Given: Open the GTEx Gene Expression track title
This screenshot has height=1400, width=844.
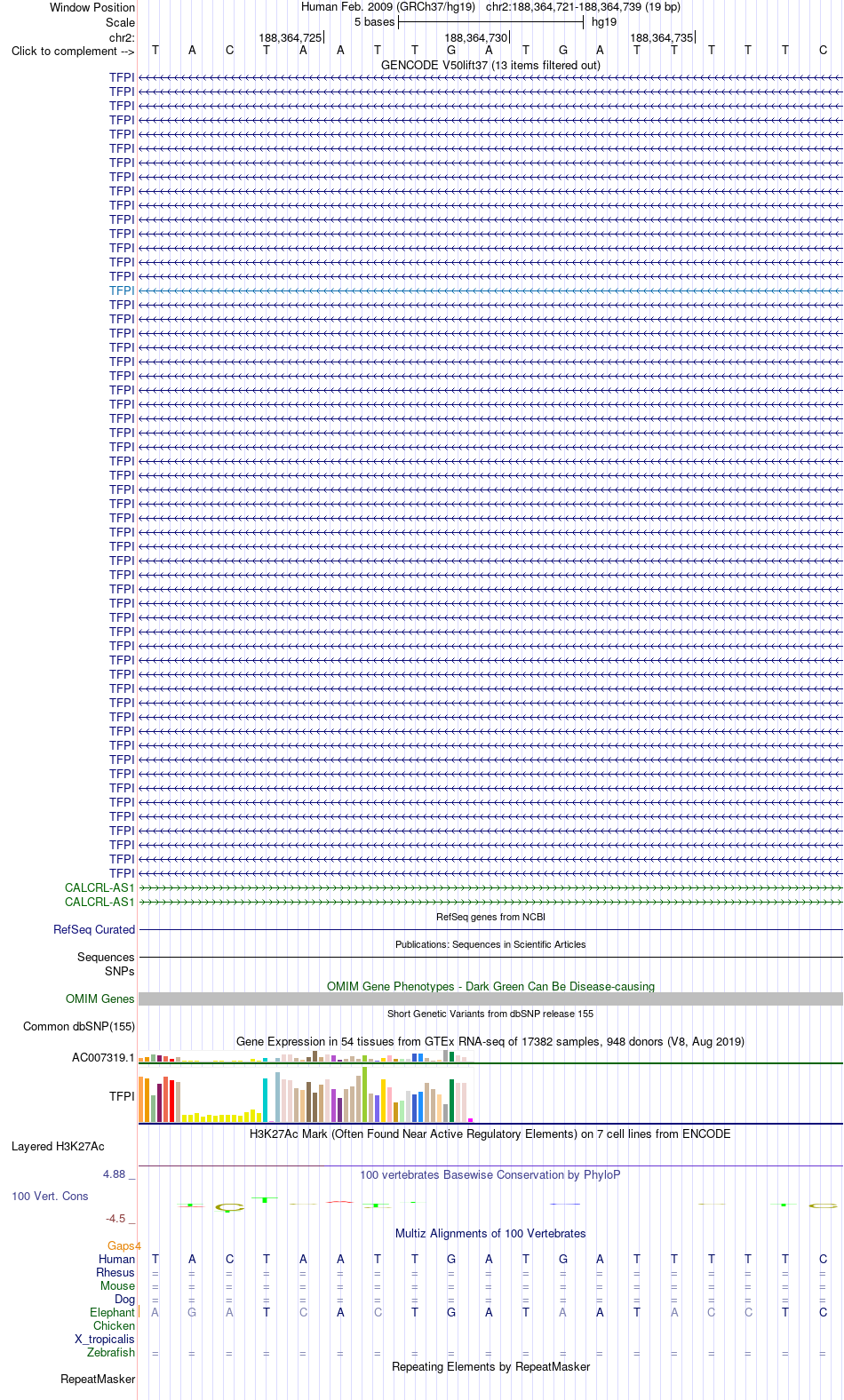Looking at the screenshot, I should 490,1041.
